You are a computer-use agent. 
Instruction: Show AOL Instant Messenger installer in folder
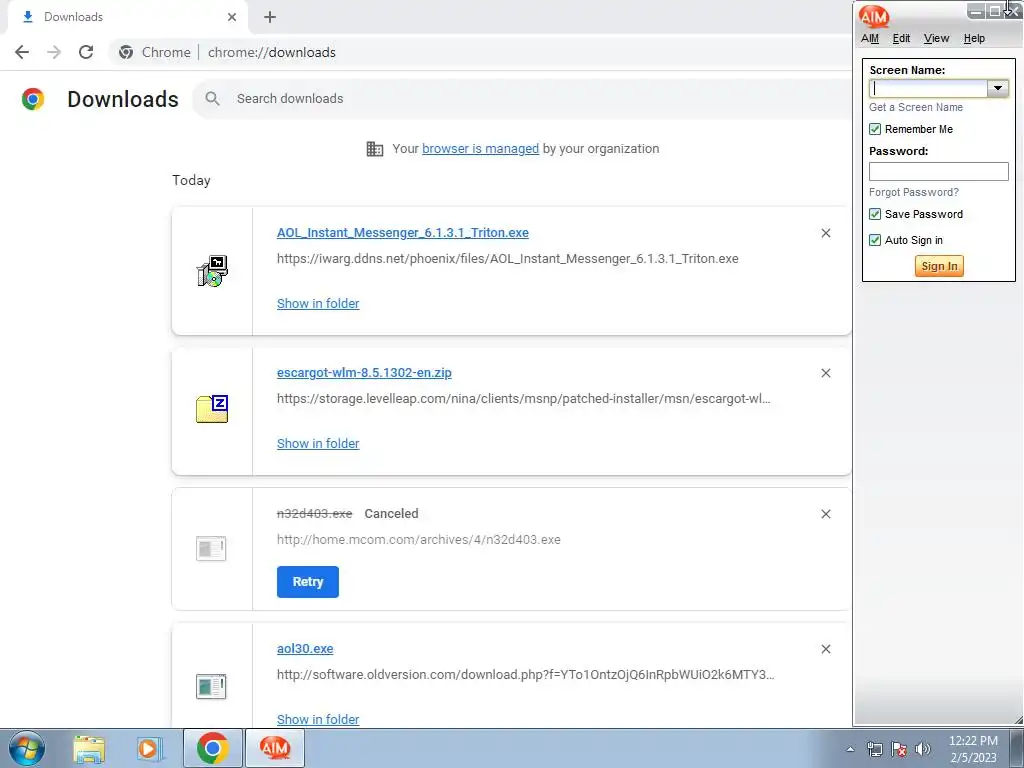click(318, 304)
